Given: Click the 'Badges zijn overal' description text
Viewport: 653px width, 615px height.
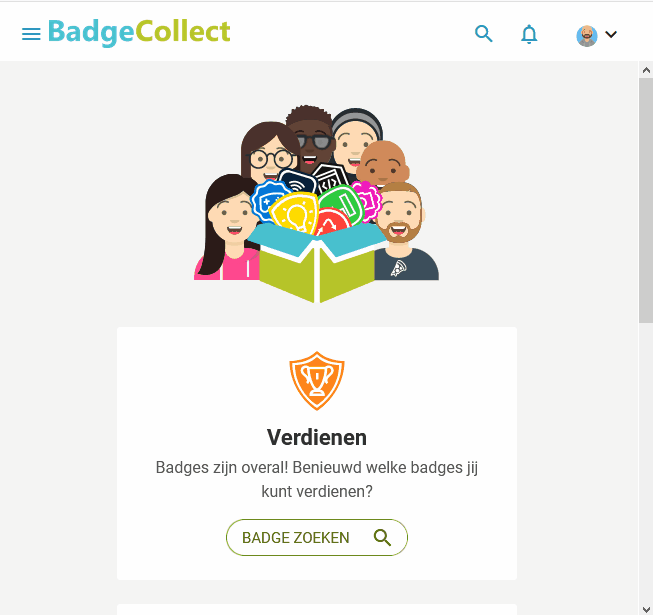Looking at the screenshot, I should (317, 479).
